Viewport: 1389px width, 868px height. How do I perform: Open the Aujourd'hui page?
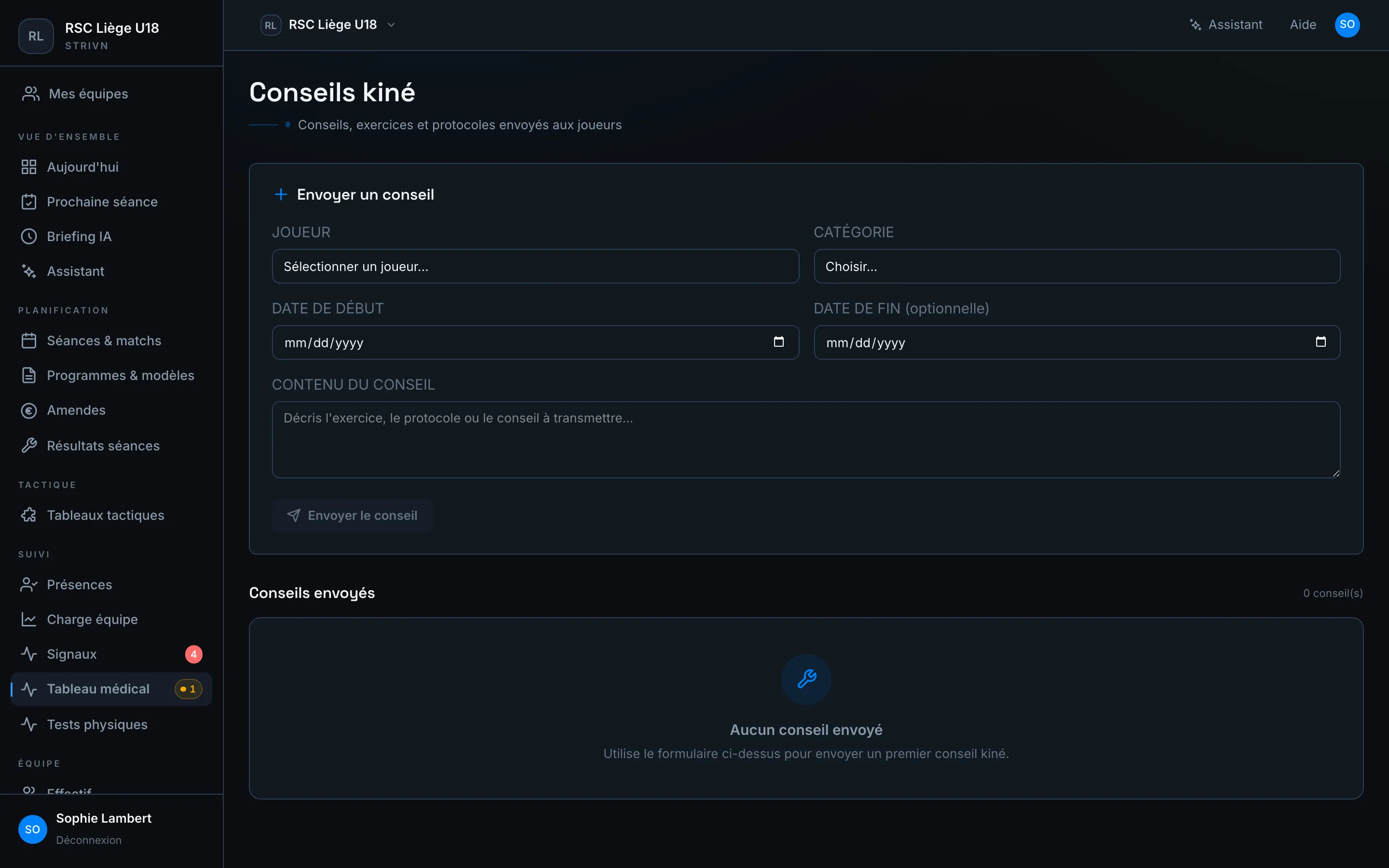(111, 167)
